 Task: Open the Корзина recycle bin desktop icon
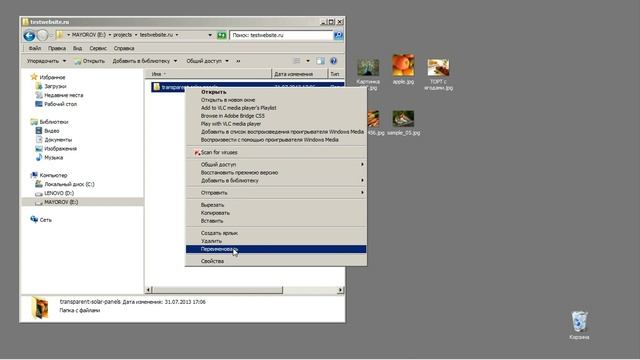[579, 325]
